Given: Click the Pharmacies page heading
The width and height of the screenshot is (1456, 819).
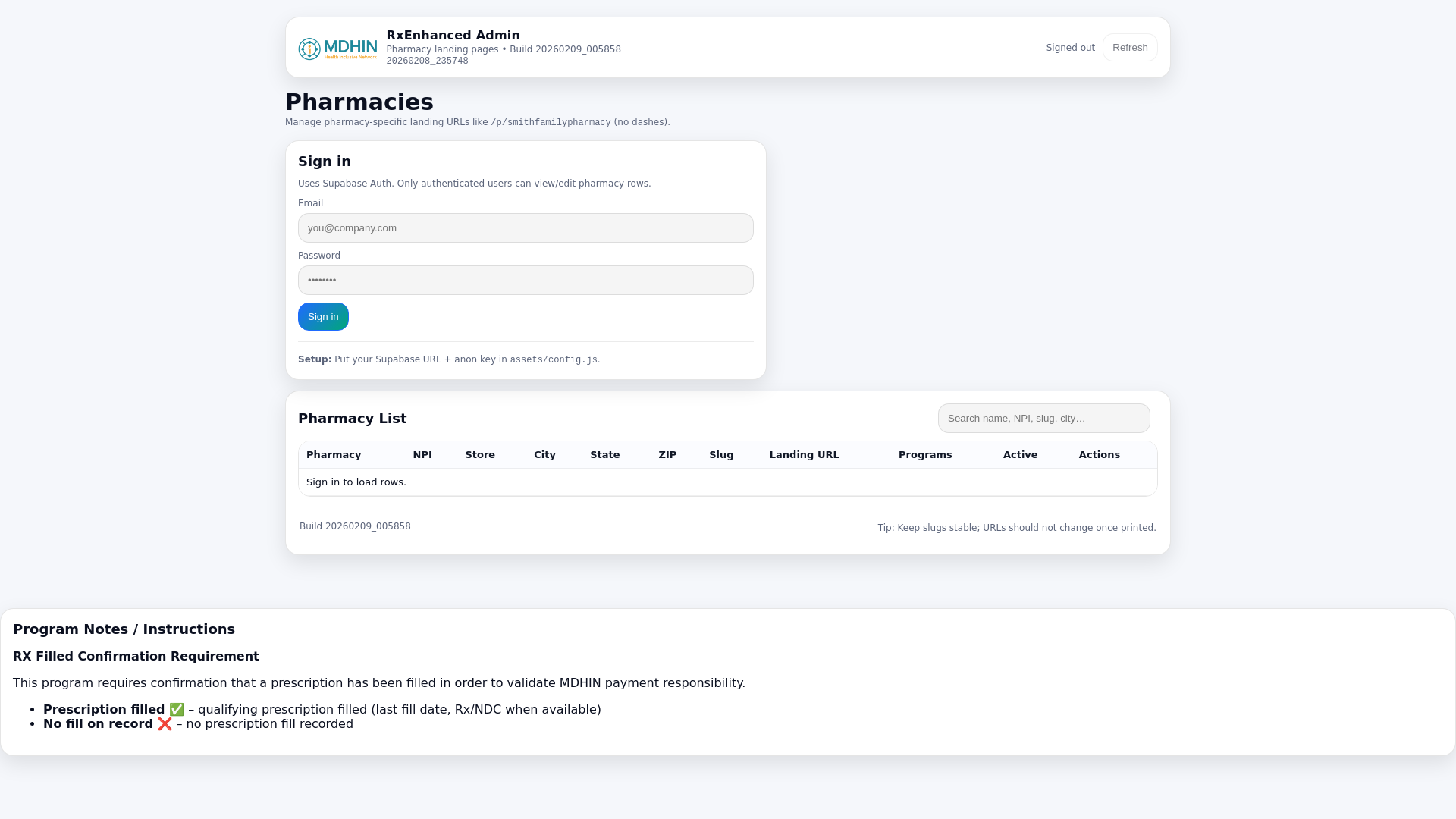Looking at the screenshot, I should (x=359, y=102).
